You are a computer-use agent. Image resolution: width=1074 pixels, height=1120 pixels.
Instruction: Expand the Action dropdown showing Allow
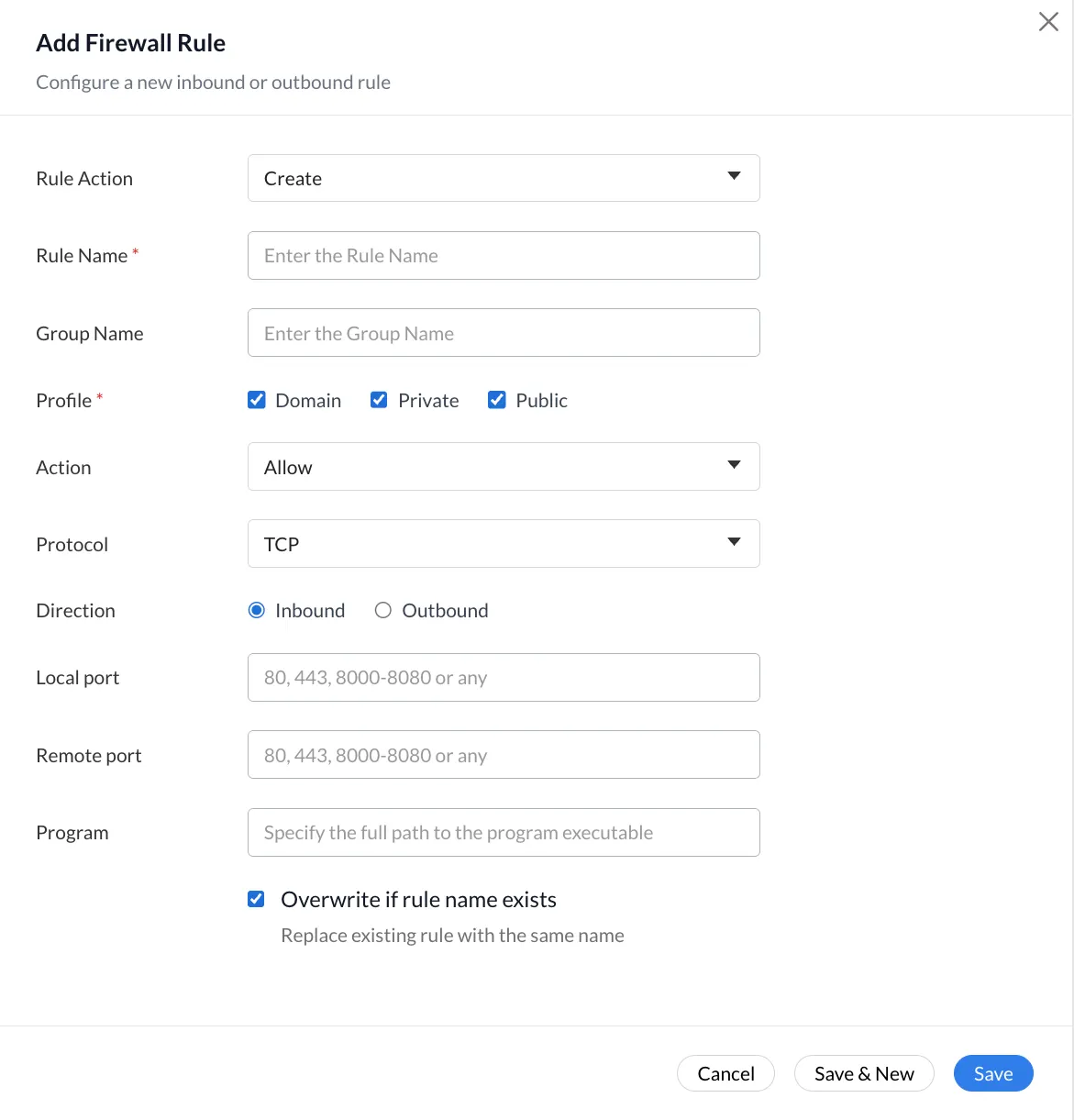pos(504,467)
